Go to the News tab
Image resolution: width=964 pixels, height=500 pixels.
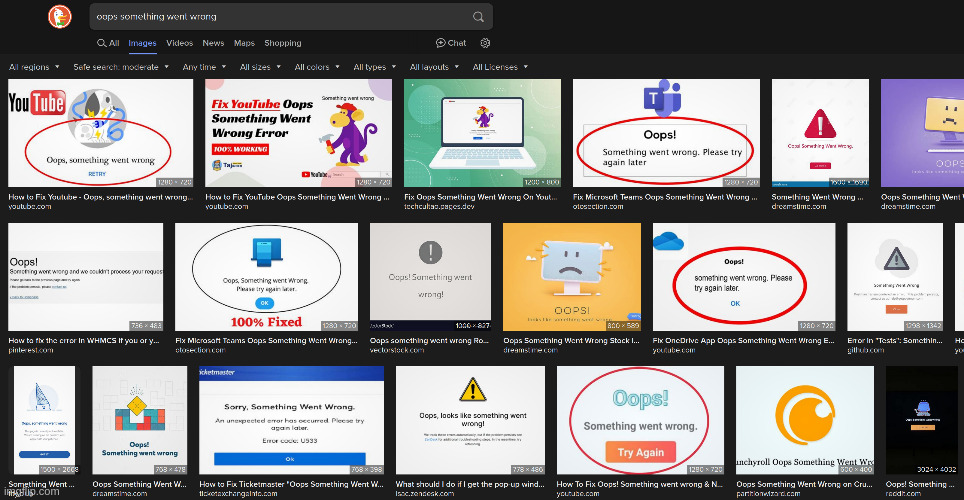213,43
